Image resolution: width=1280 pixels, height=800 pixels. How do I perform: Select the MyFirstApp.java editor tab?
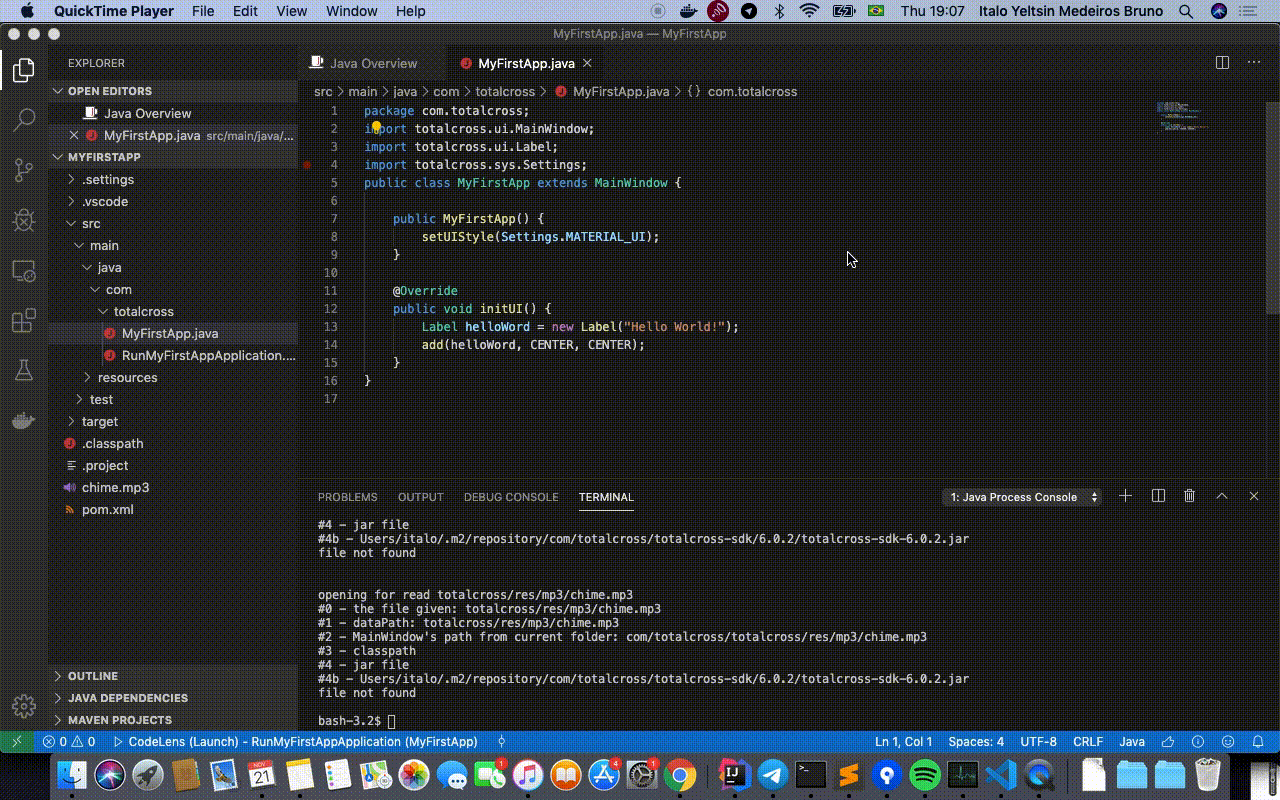tap(526, 63)
